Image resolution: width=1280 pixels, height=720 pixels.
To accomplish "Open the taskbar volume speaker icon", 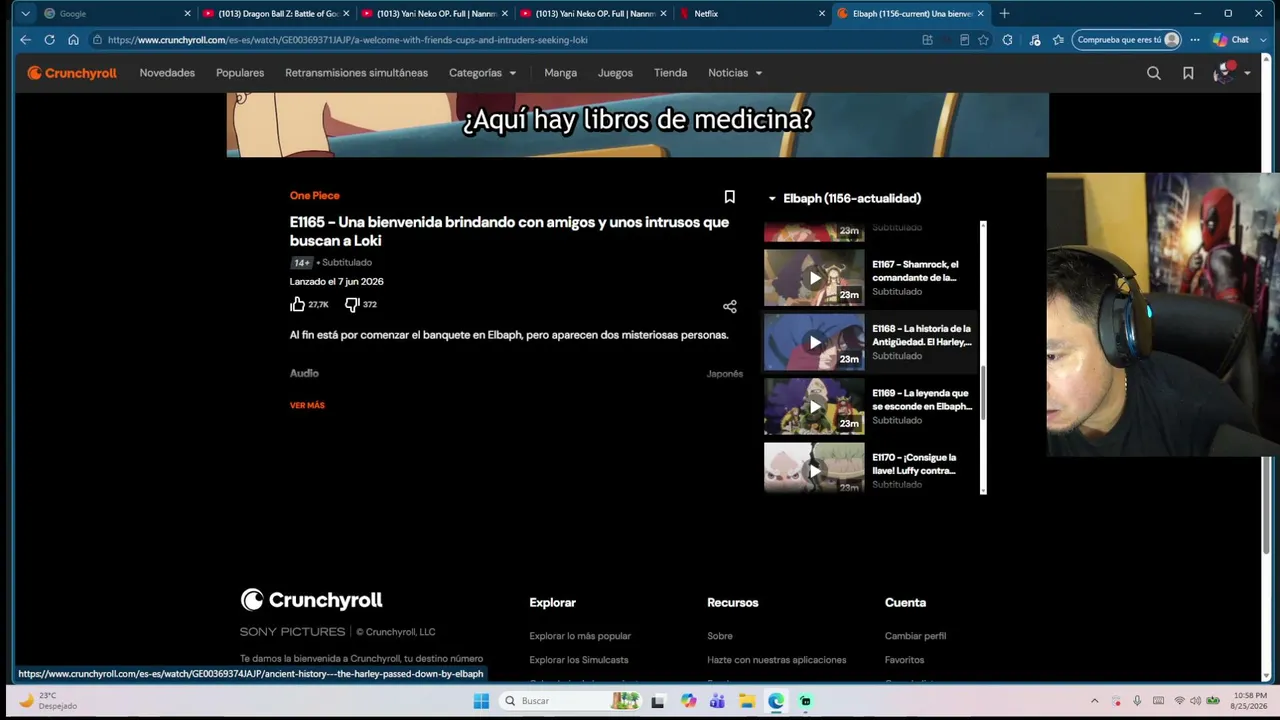I will coord(1197,701).
